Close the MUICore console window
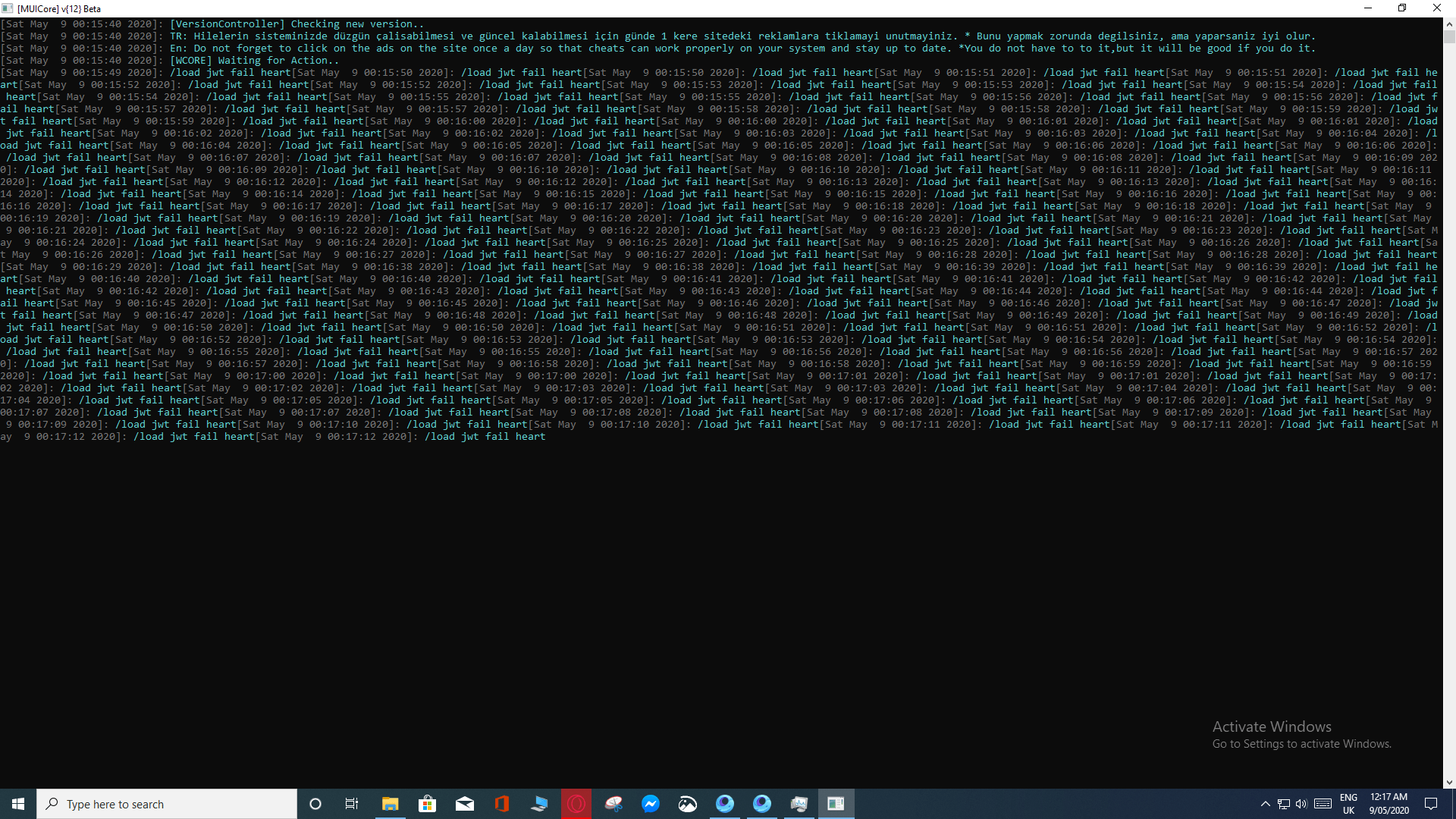 click(x=1437, y=8)
